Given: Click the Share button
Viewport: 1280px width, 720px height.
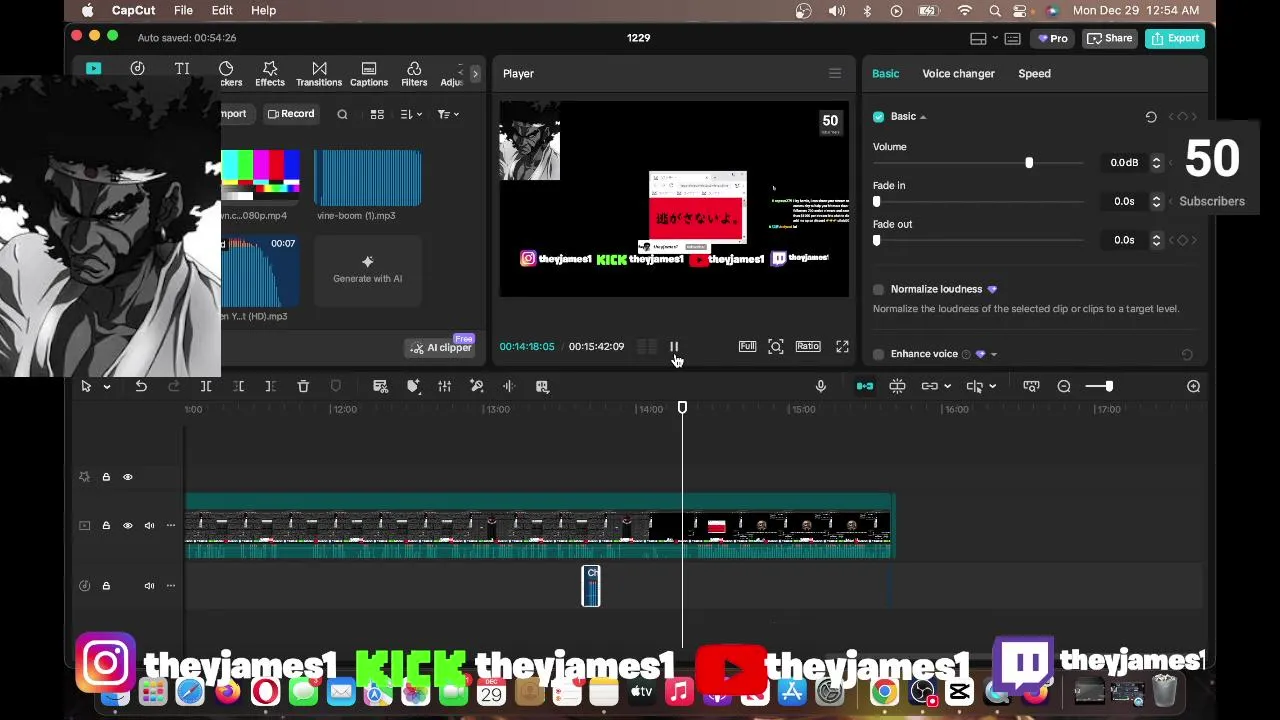Looking at the screenshot, I should coord(1110,38).
